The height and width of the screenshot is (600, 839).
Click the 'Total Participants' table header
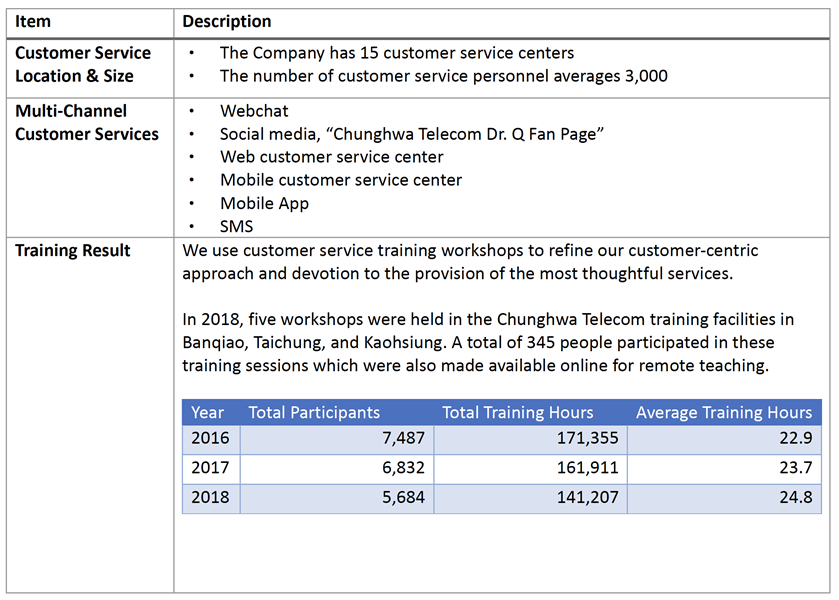click(314, 412)
